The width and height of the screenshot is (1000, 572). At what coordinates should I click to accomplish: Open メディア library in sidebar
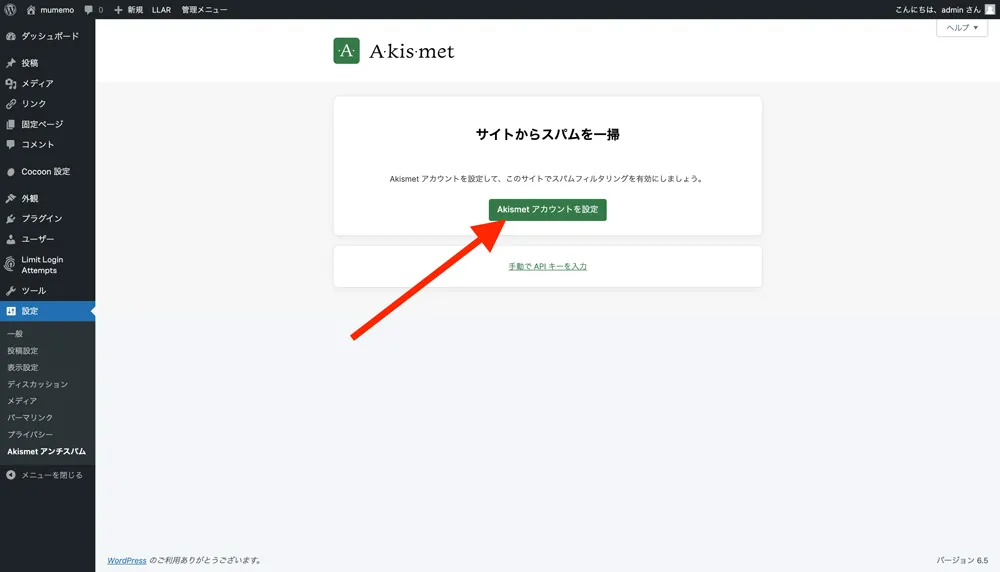37,84
